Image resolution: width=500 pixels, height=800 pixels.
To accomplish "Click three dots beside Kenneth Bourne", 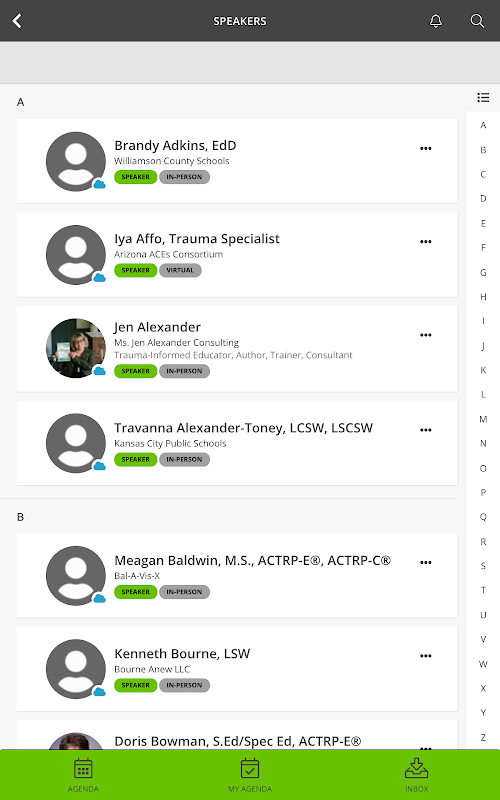I will tap(426, 656).
